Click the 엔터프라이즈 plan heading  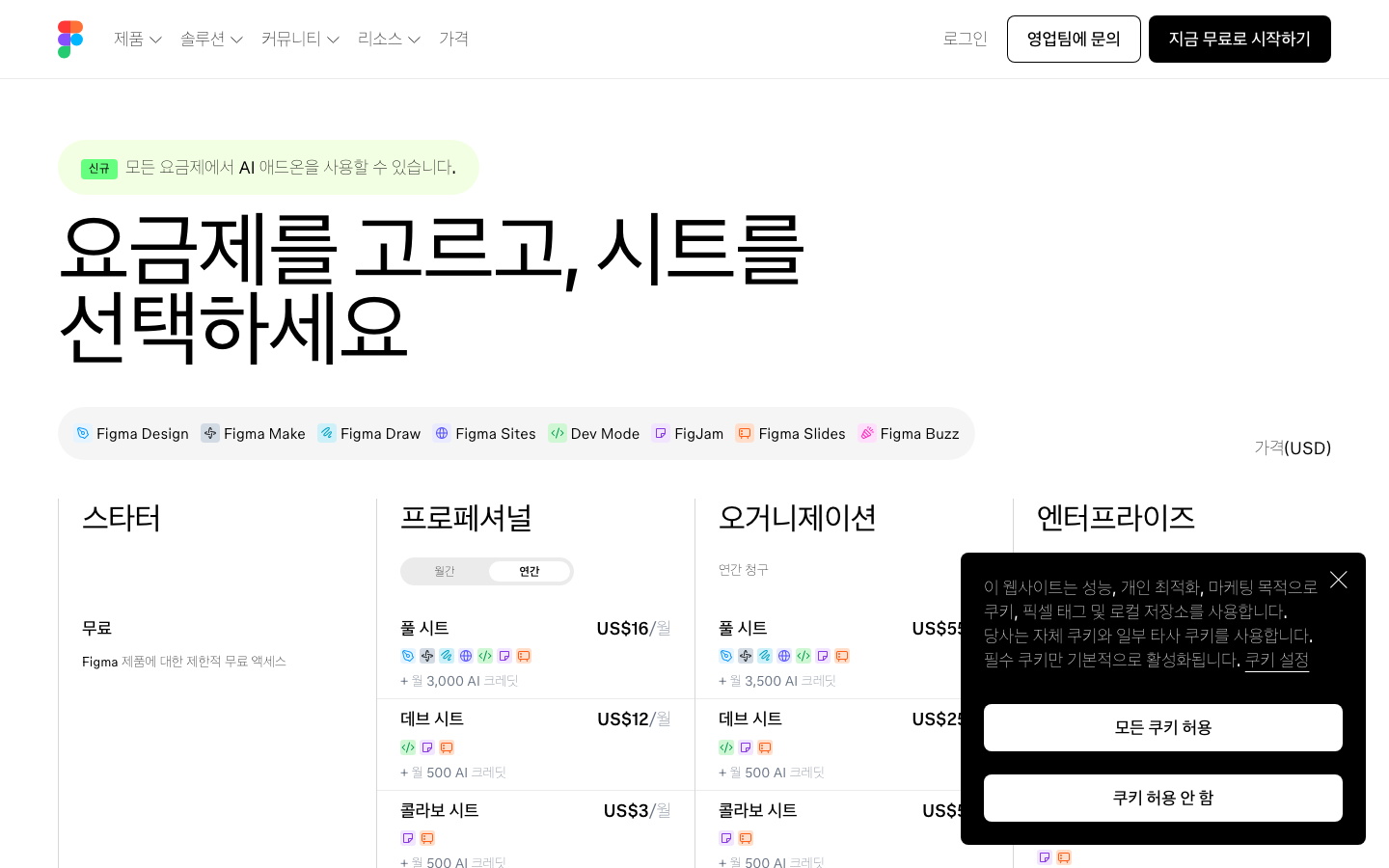[1115, 518]
